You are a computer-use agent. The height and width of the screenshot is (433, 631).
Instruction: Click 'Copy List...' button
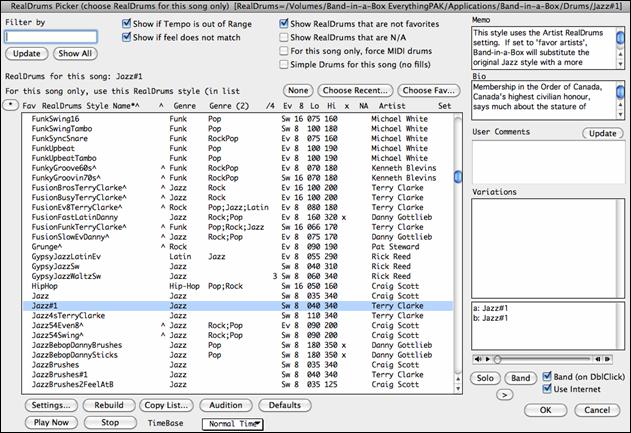click(166, 405)
